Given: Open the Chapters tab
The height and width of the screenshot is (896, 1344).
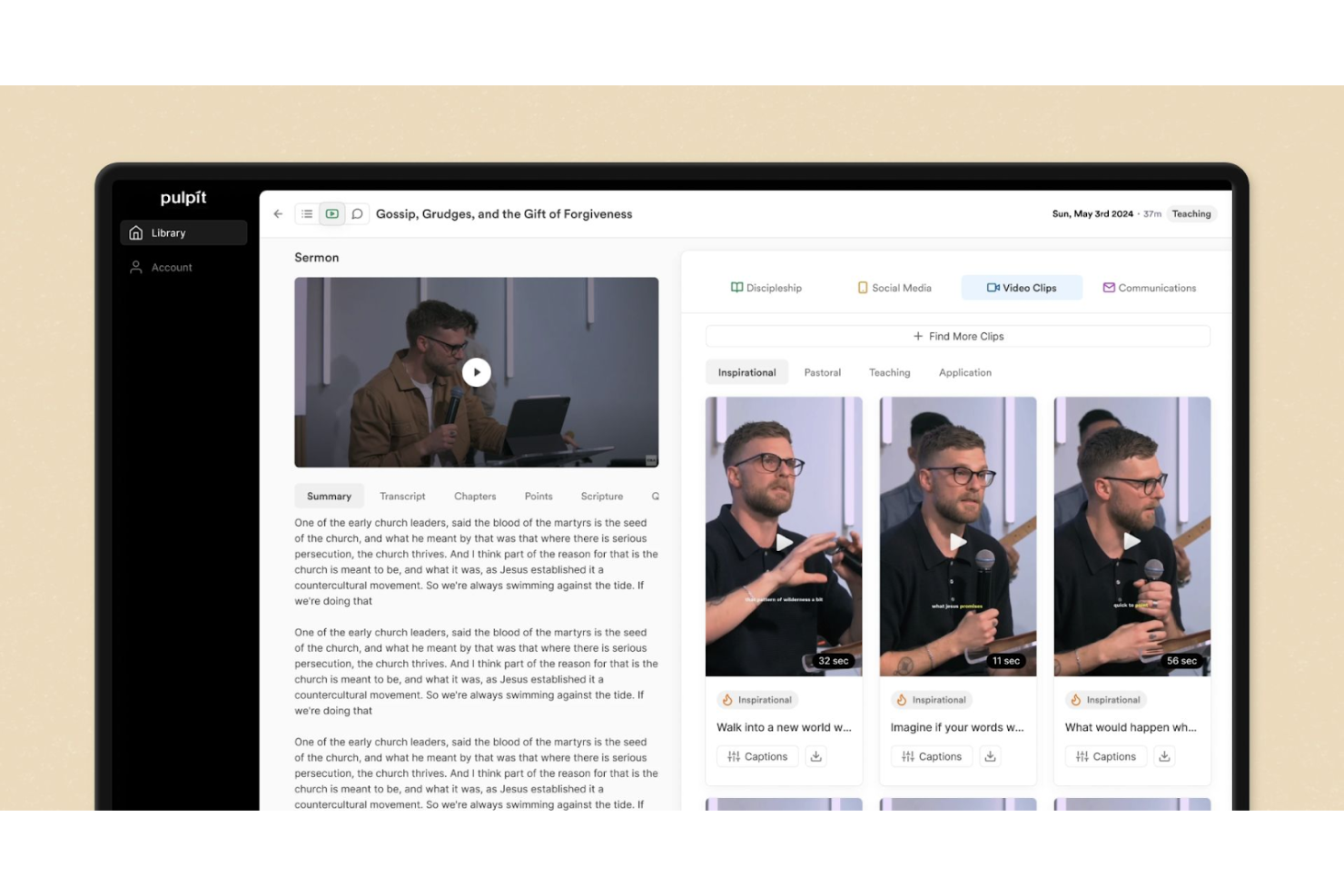Looking at the screenshot, I should pyautogui.click(x=475, y=496).
